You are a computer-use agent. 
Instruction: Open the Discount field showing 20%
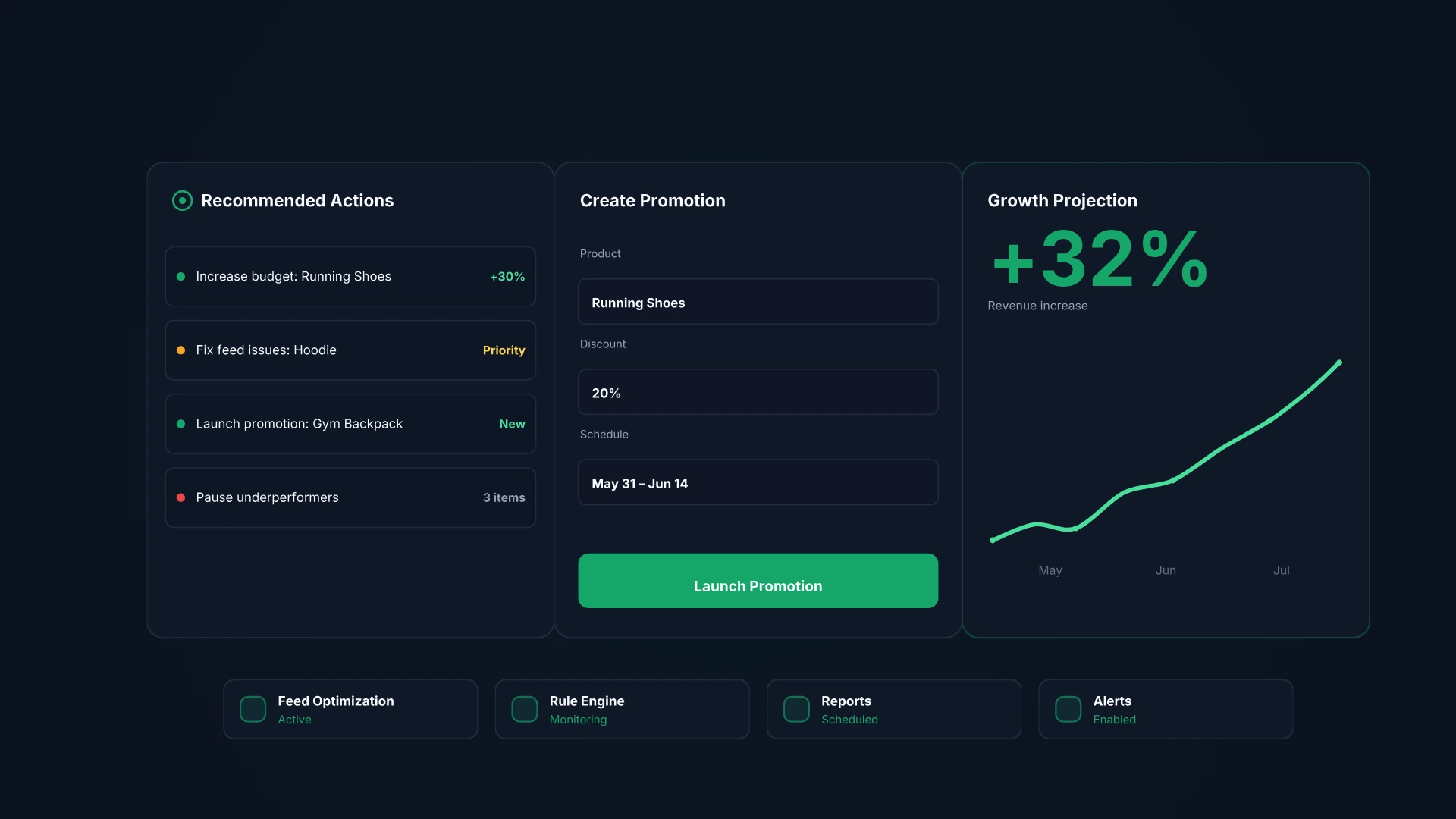[x=758, y=392]
